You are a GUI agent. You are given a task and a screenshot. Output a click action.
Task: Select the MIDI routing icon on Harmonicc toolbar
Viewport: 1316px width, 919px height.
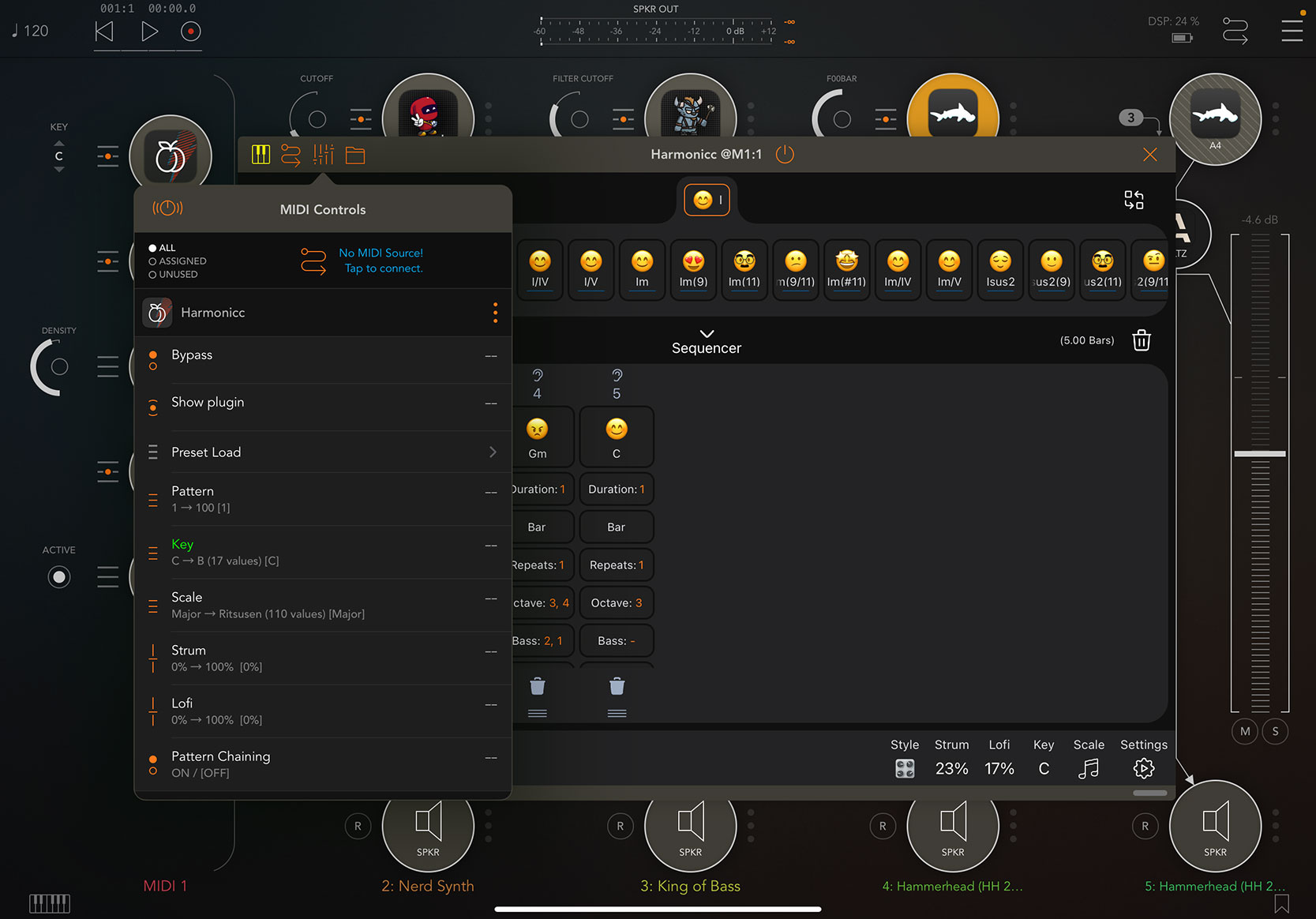coord(291,155)
